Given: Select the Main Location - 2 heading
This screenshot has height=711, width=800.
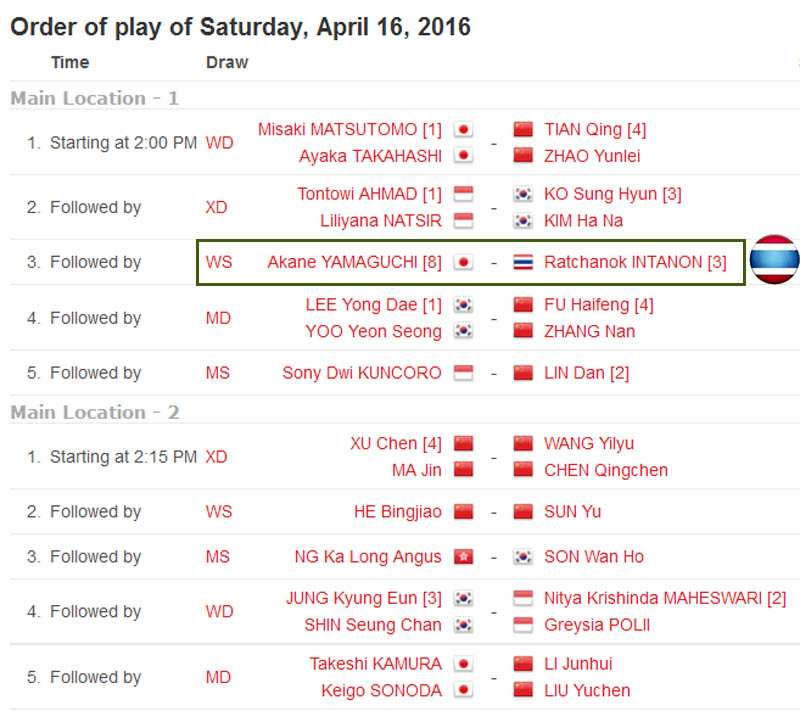Looking at the screenshot, I should (95, 412).
